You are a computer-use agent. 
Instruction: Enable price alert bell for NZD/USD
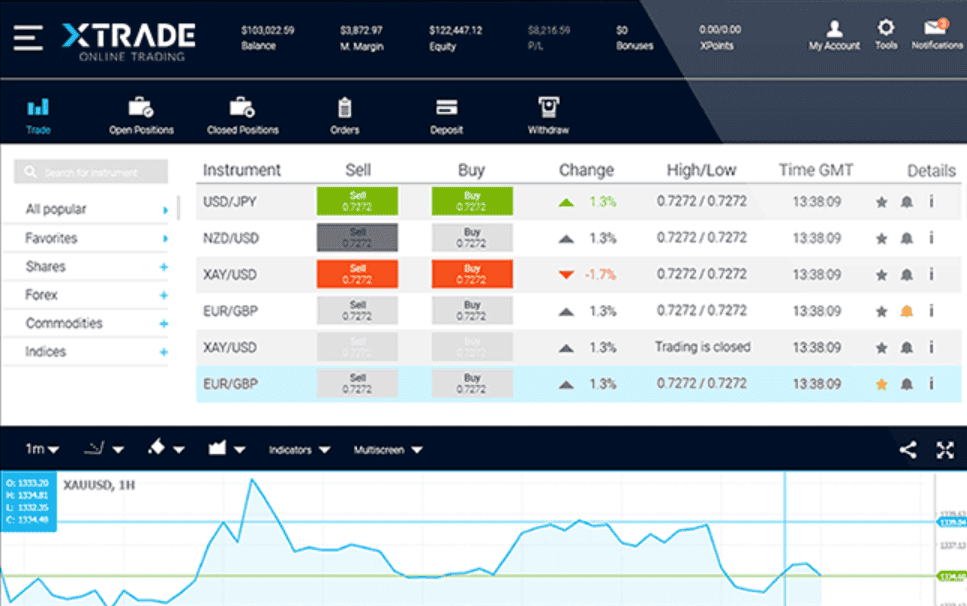pos(905,238)
